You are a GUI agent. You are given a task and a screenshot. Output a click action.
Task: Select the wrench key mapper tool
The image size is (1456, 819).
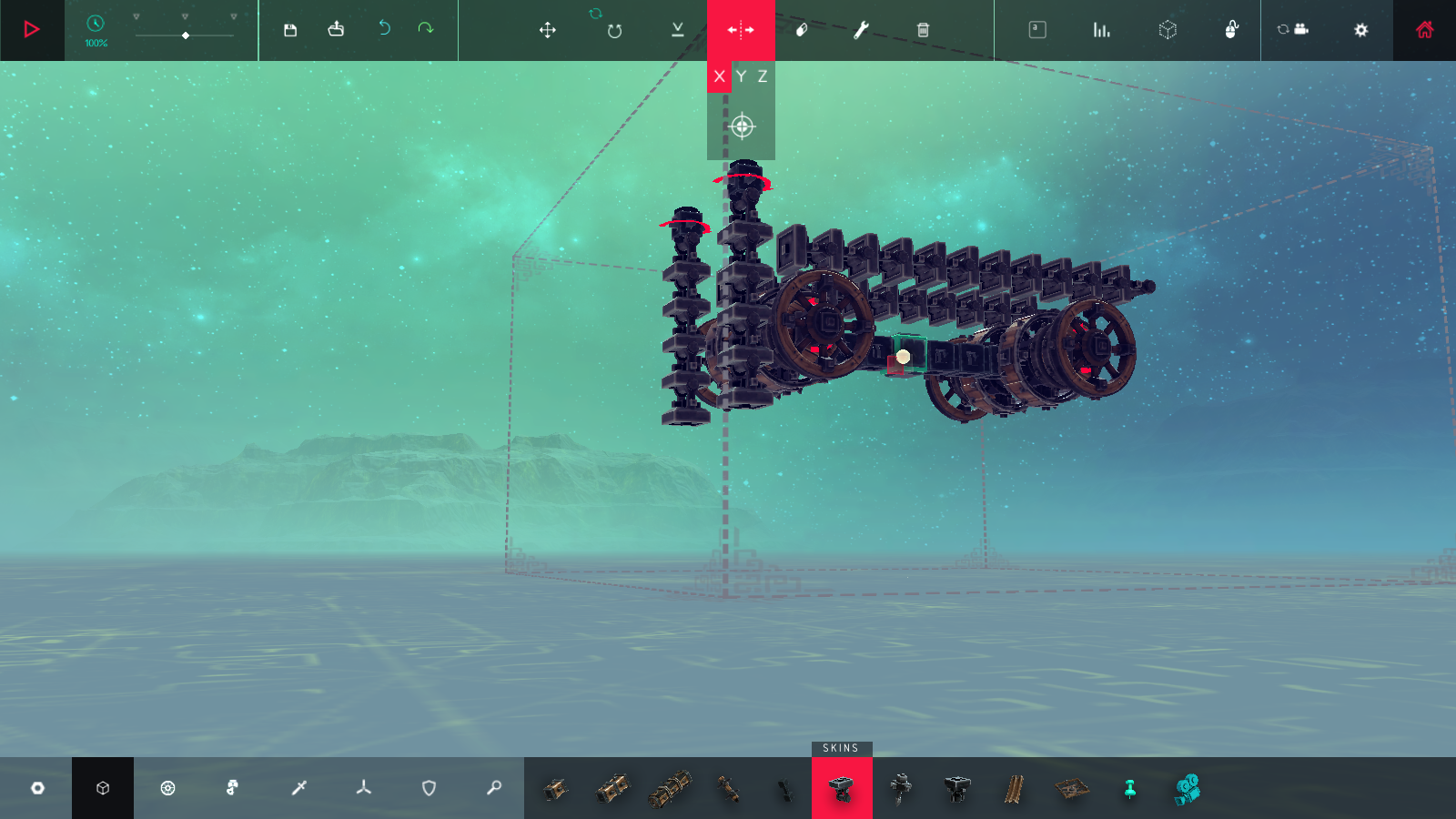point(861,30)
